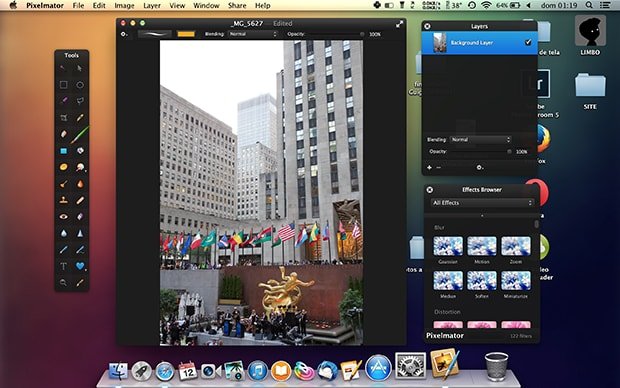Choose the Zoom blur effect thumbnail
Viewport: 620px width, 388px height.
tap(516, 246)
